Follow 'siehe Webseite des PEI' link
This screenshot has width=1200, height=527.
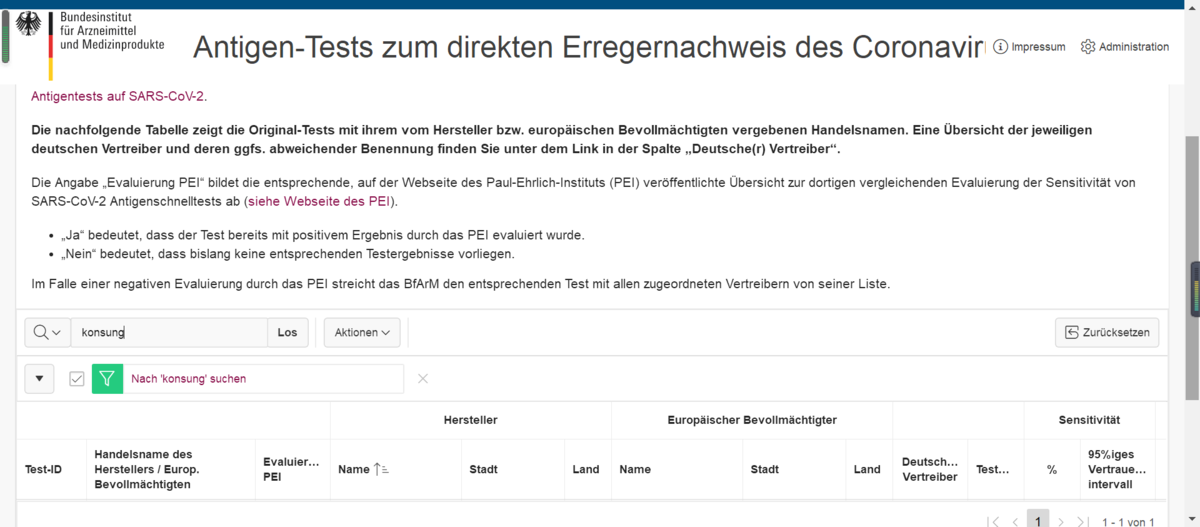pos(319,202)
